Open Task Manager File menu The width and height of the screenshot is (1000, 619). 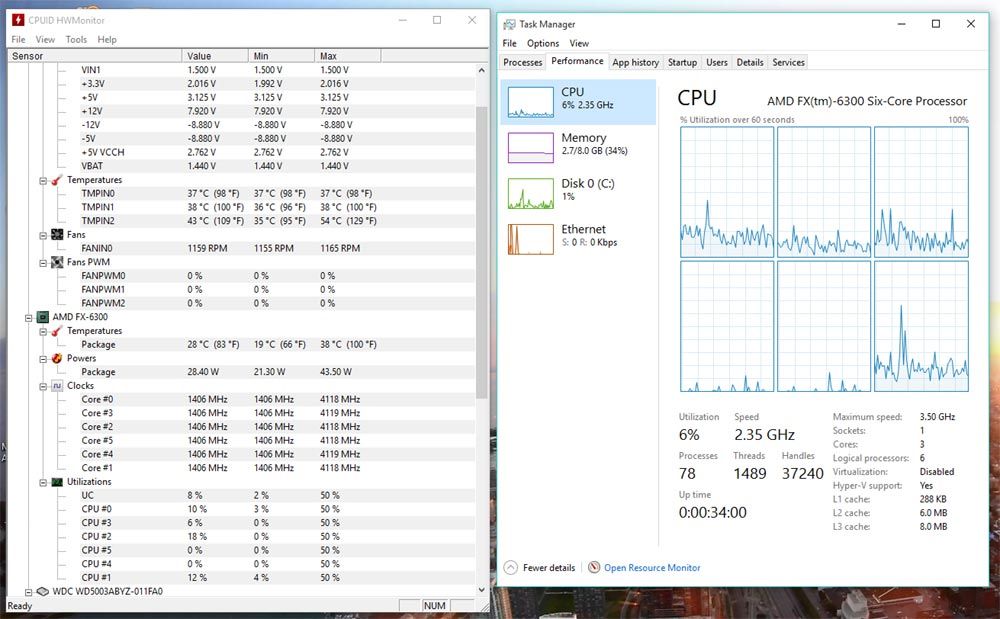pos(510,43)
